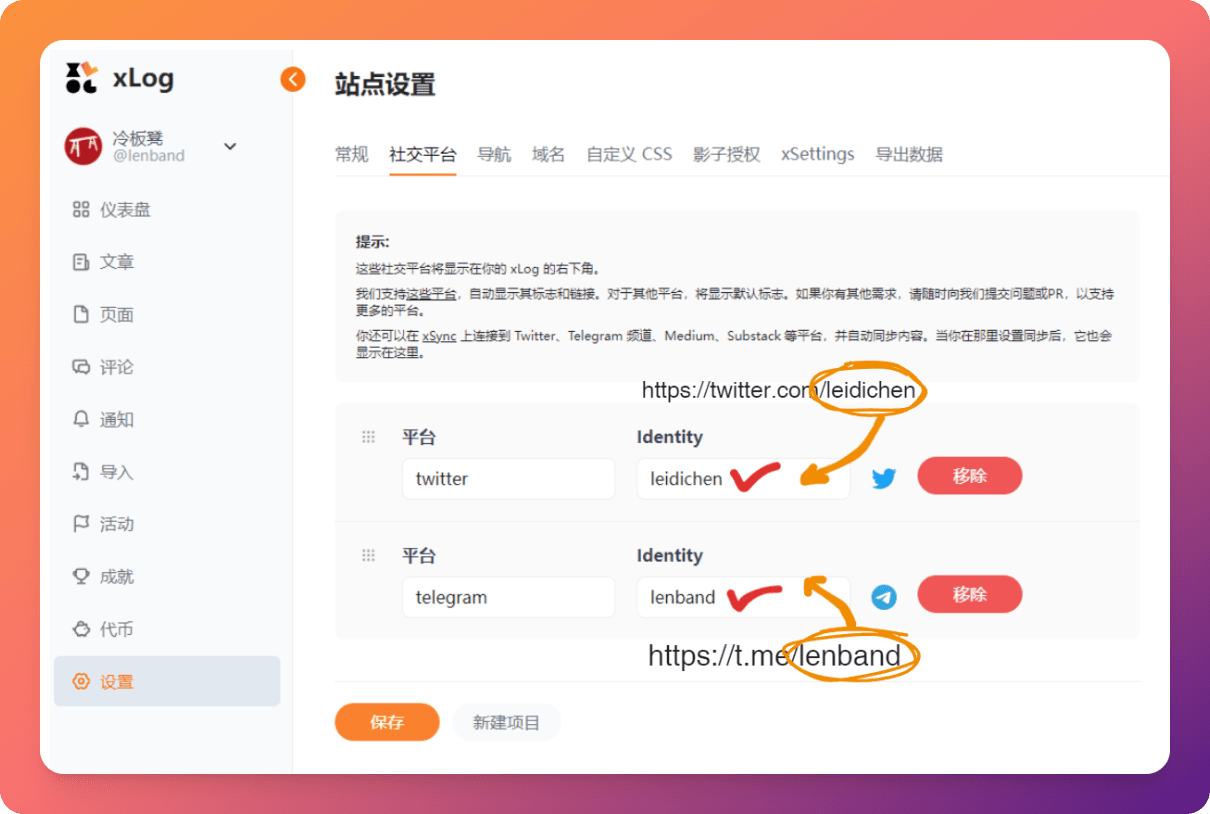Viewport: 1210px width, 814px height.
Task: Click the lenband Identity input field
Action: [x=743, y=597]
